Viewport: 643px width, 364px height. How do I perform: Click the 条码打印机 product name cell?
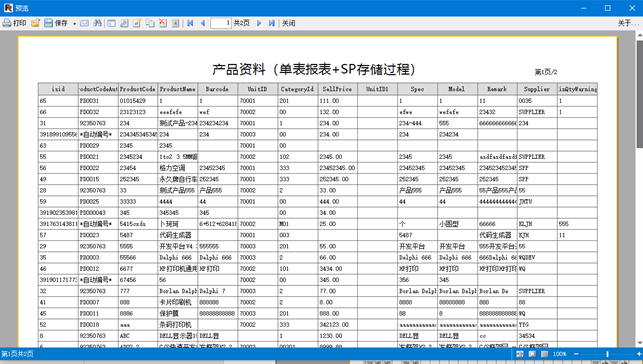(x=178, y=325)
